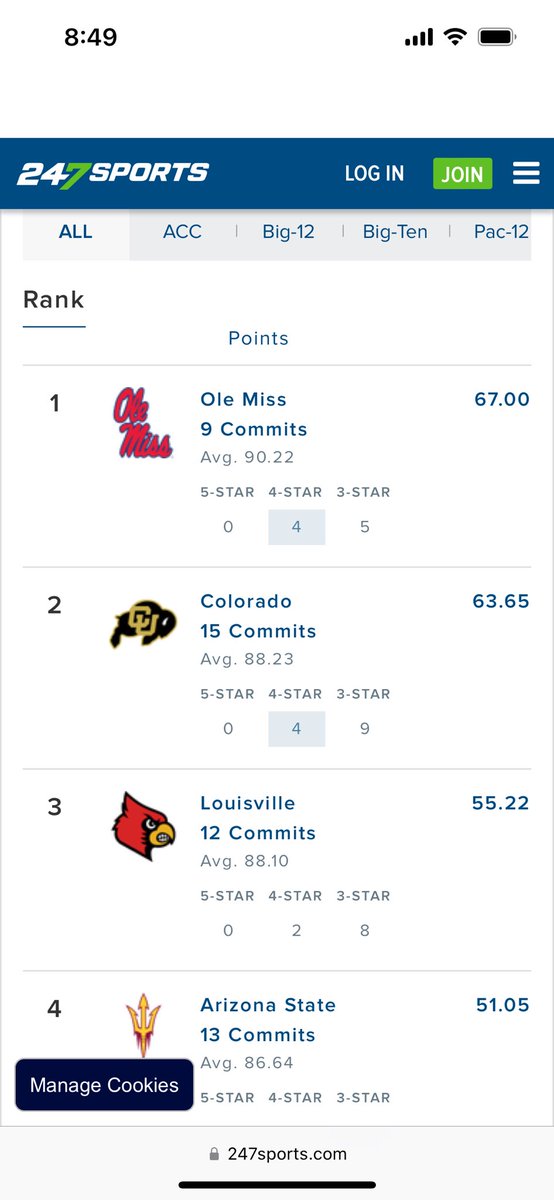The image size is (554, 1200).
Task: Open the Louisville cardinal logo
Action: 143,827
